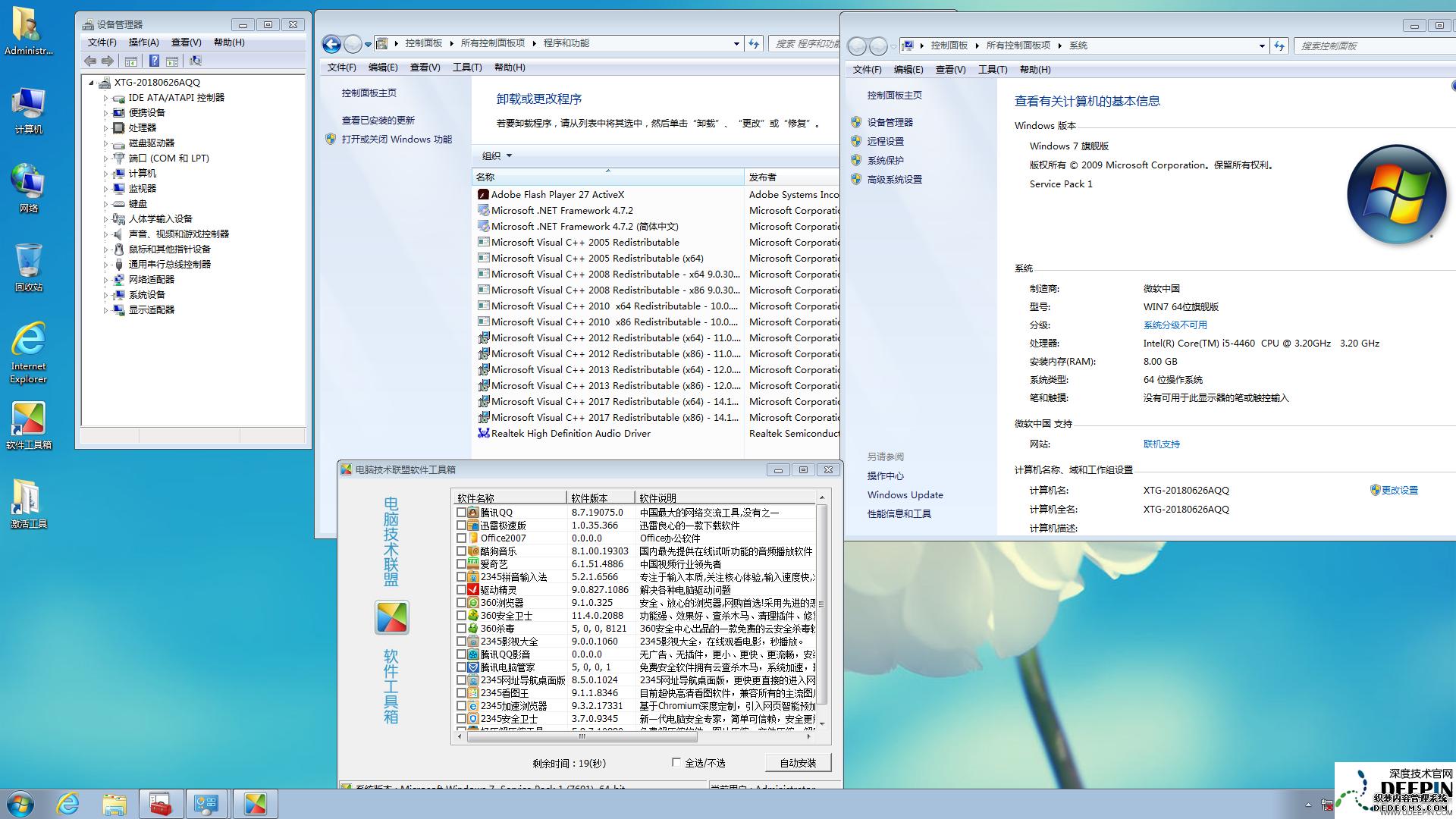
Task: Open 高级系统设置 link
Action: [894, 180]
